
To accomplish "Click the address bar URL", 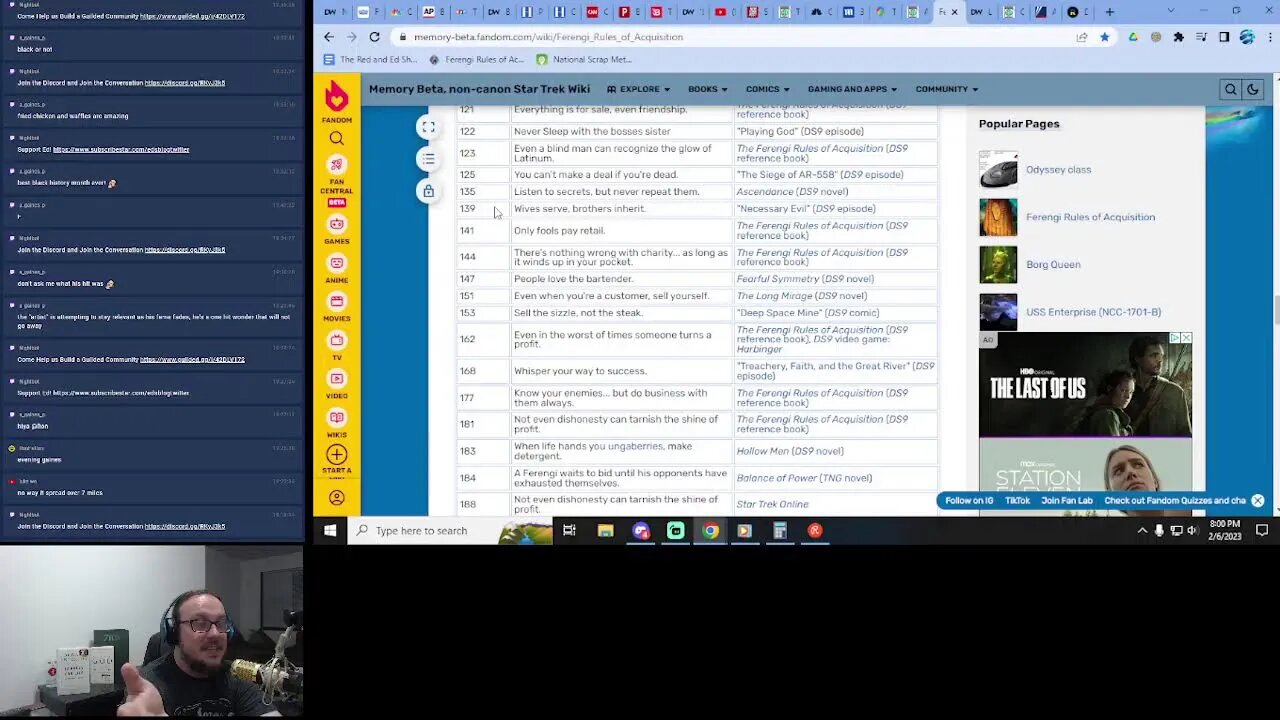I will point(548,37).
